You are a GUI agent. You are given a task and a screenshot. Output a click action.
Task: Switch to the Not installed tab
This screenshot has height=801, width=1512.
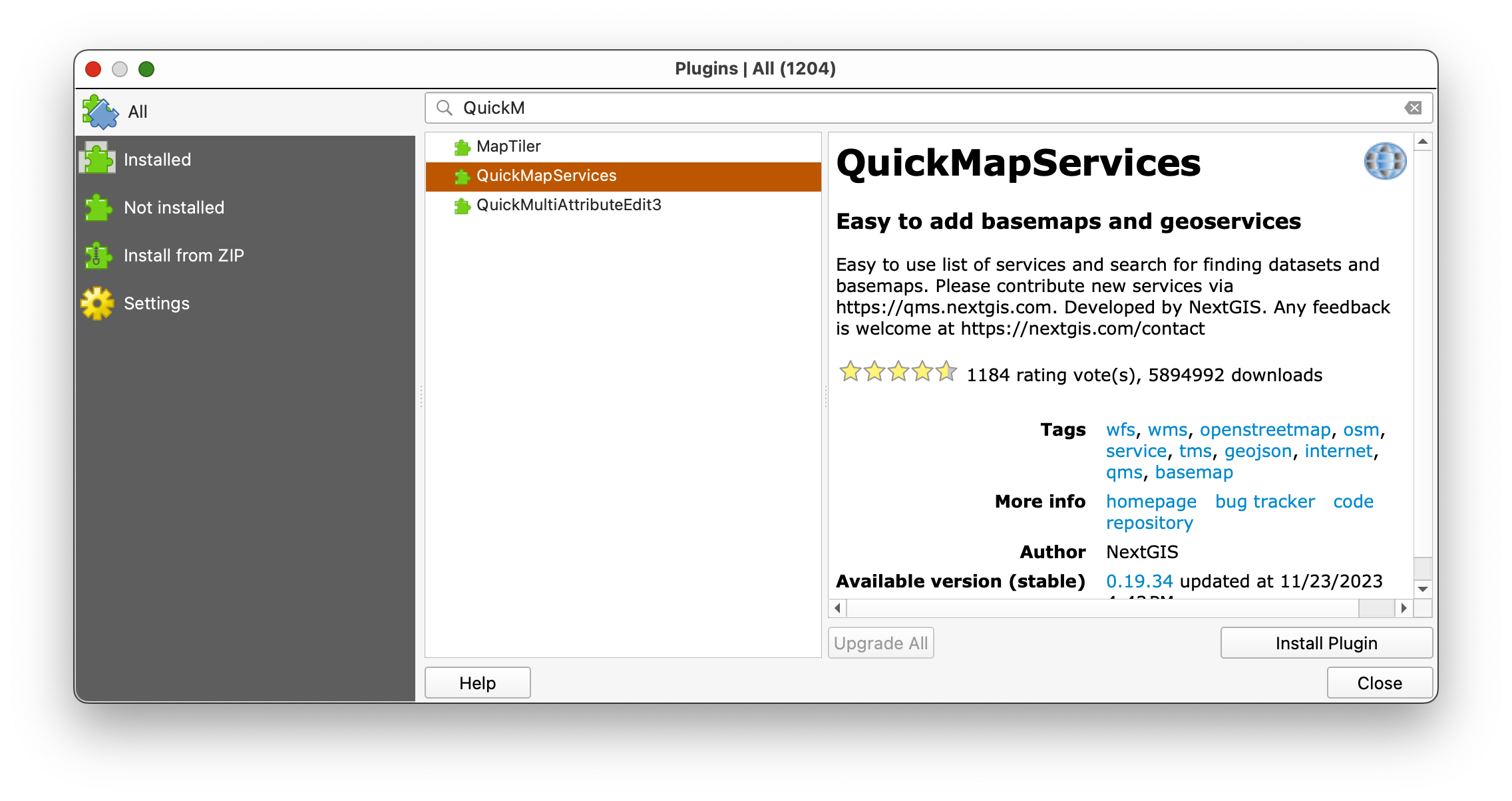pyautogui.click(x=245, y=208)
